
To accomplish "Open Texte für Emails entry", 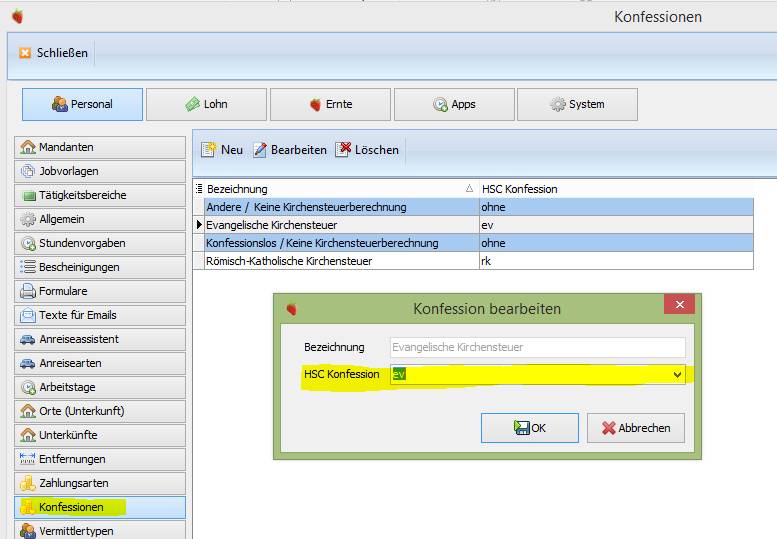I will [100, 315].
